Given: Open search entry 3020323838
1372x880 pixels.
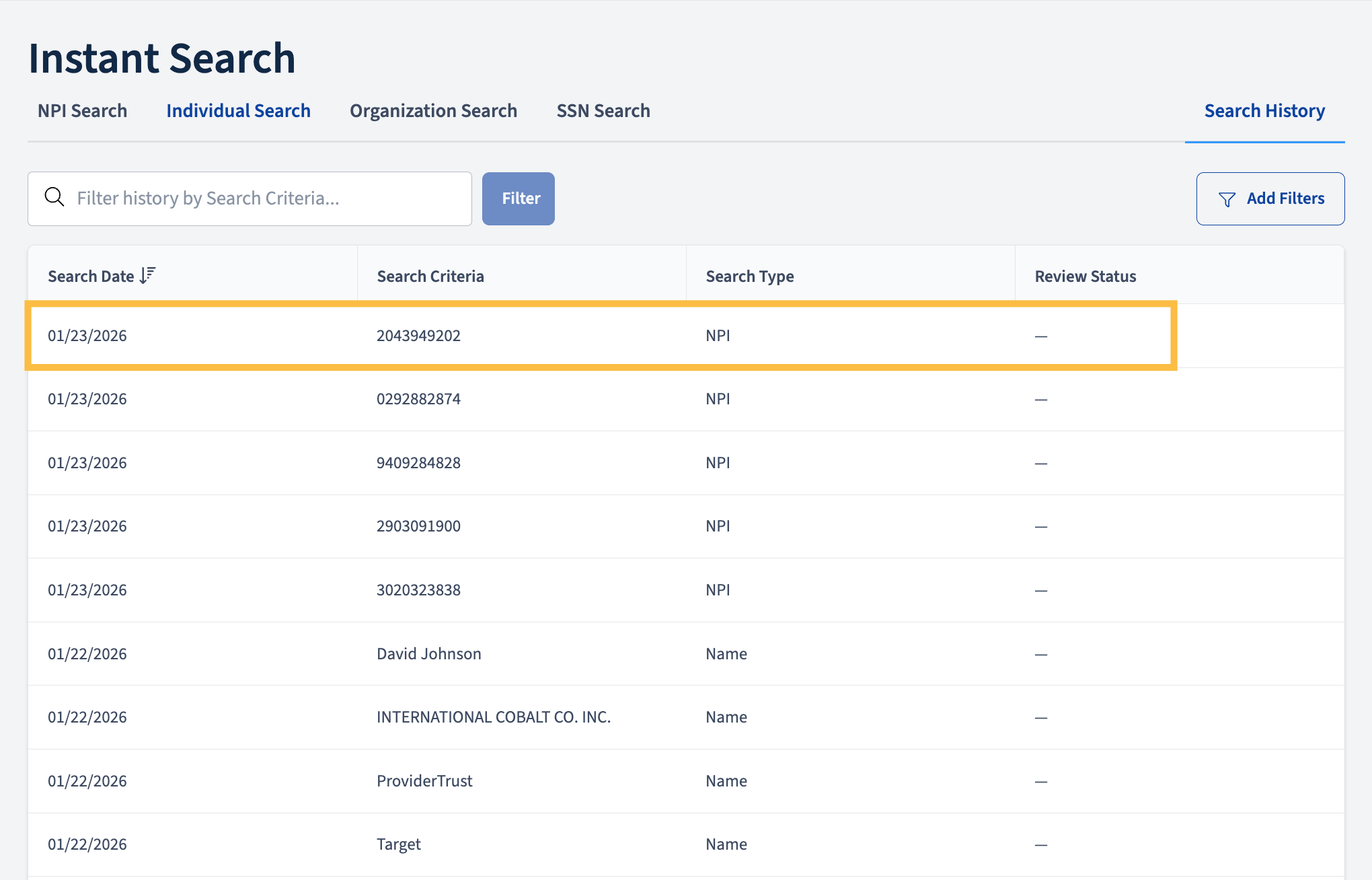Looking at the screenshot, I should pos(686,590).
